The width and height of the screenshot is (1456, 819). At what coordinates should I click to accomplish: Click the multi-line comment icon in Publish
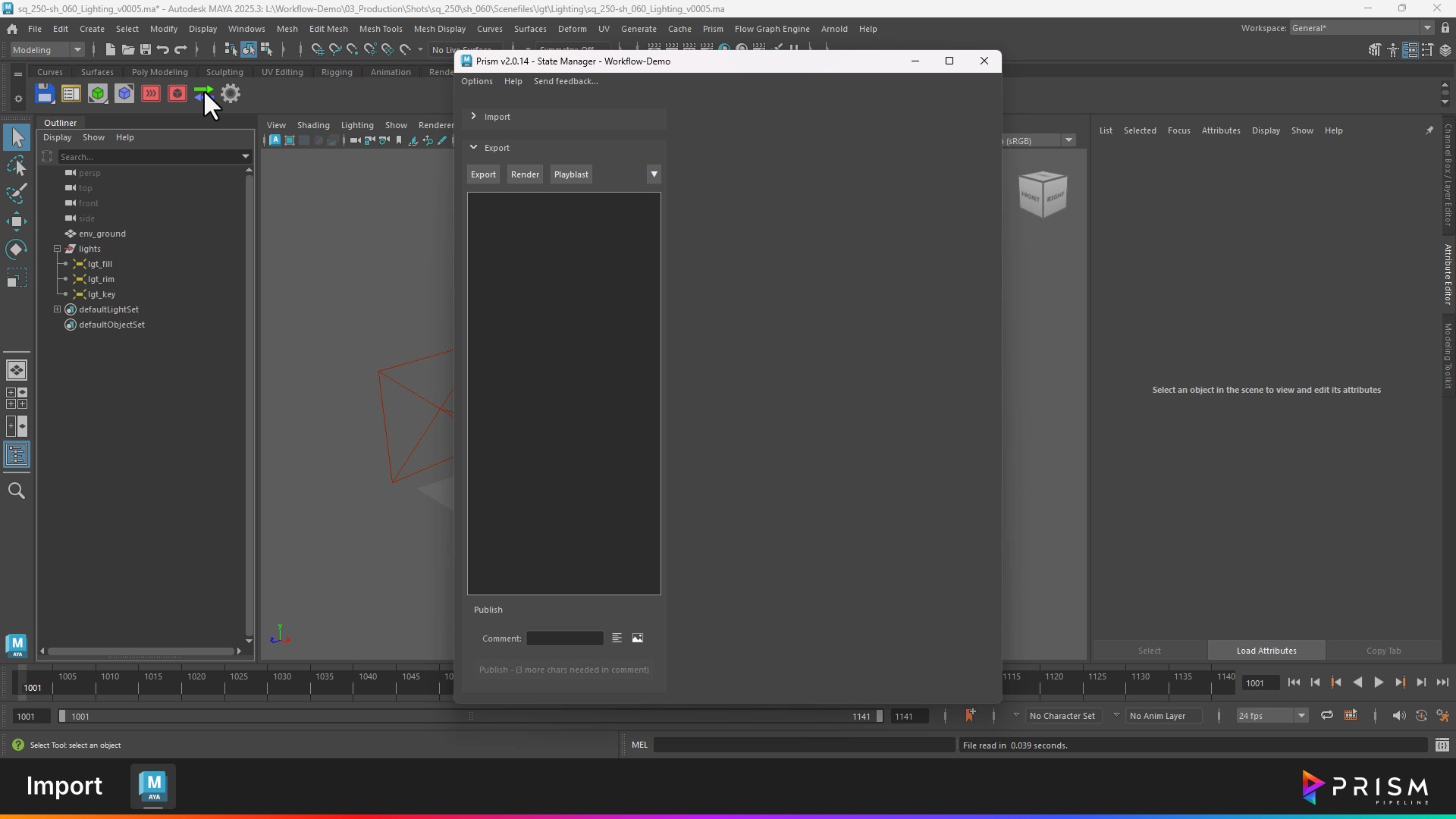point(617,638)
